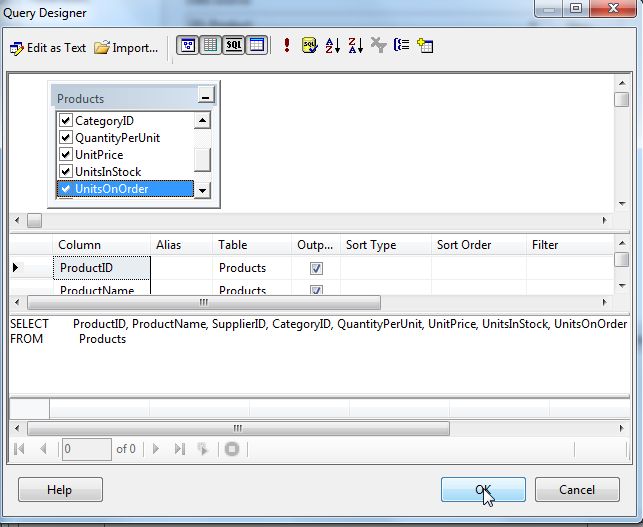Click the Verify SQL icon
The height and width of the screenshot is (527, 643).
click(x=310, y=45)
